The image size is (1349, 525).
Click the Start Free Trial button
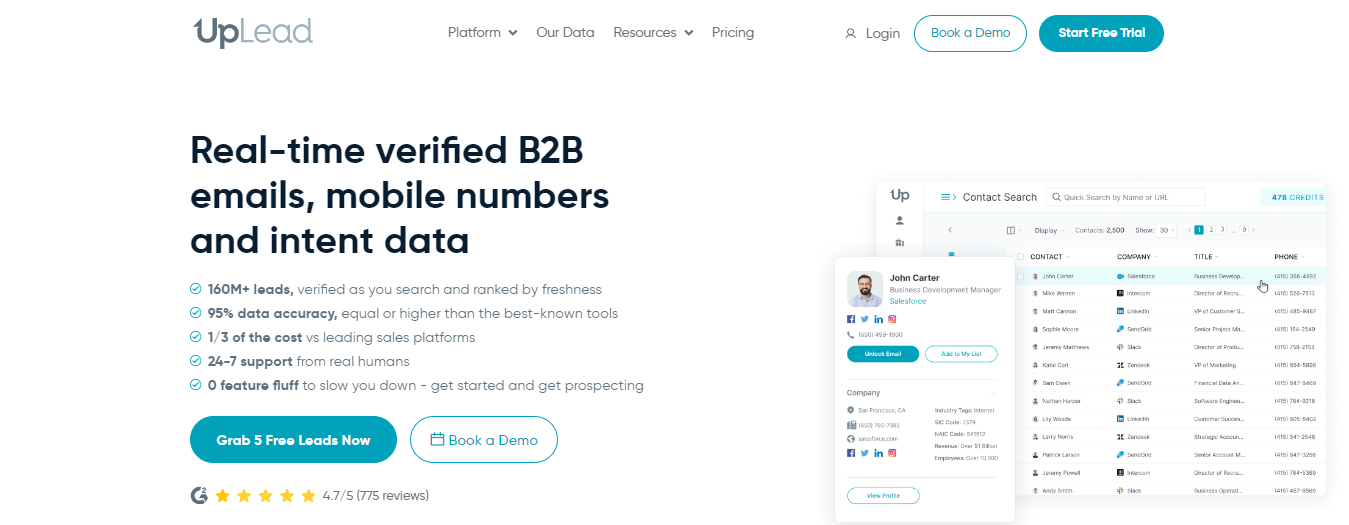(1101, 33)
